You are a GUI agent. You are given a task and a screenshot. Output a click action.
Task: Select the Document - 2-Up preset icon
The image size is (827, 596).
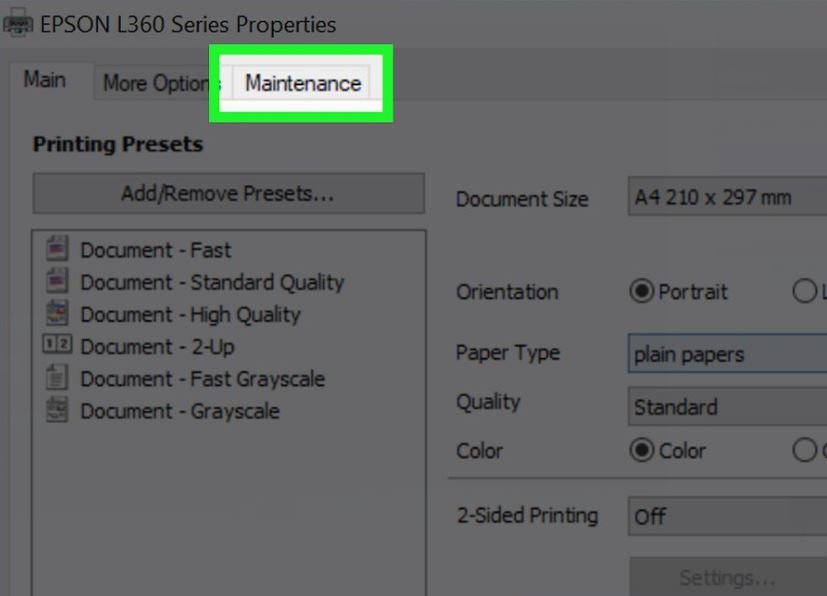(57, 344)
